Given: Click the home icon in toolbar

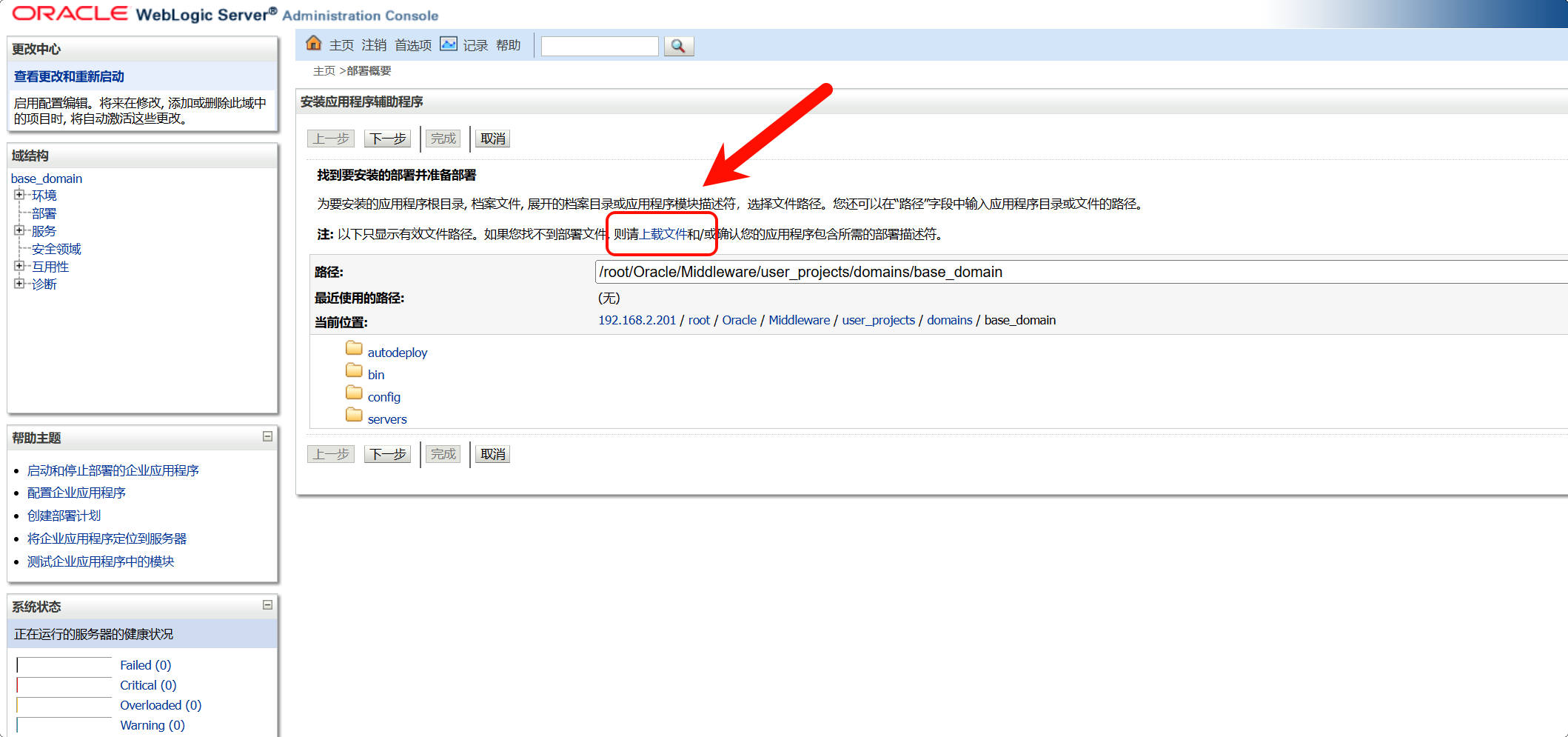Looking at the screenshot, I should [x=314, y=44].
